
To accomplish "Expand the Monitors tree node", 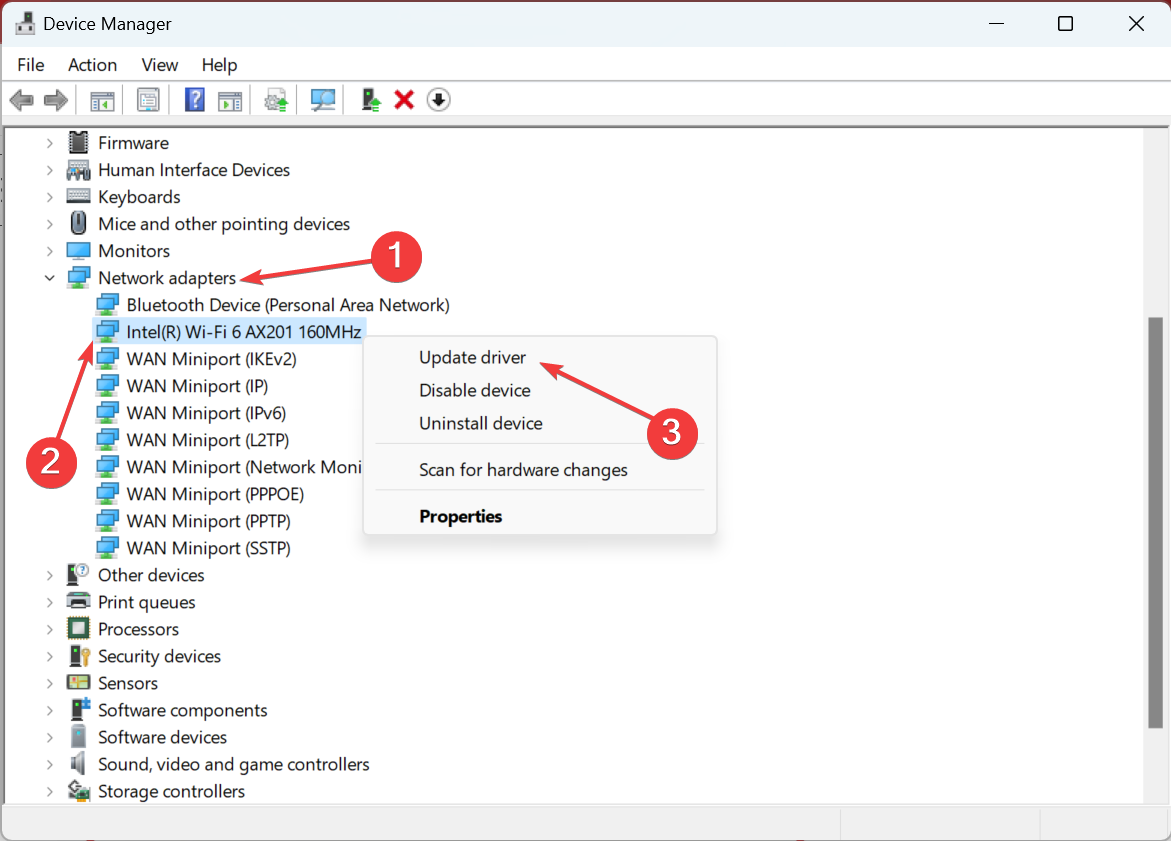I will (x=49, y=250).
